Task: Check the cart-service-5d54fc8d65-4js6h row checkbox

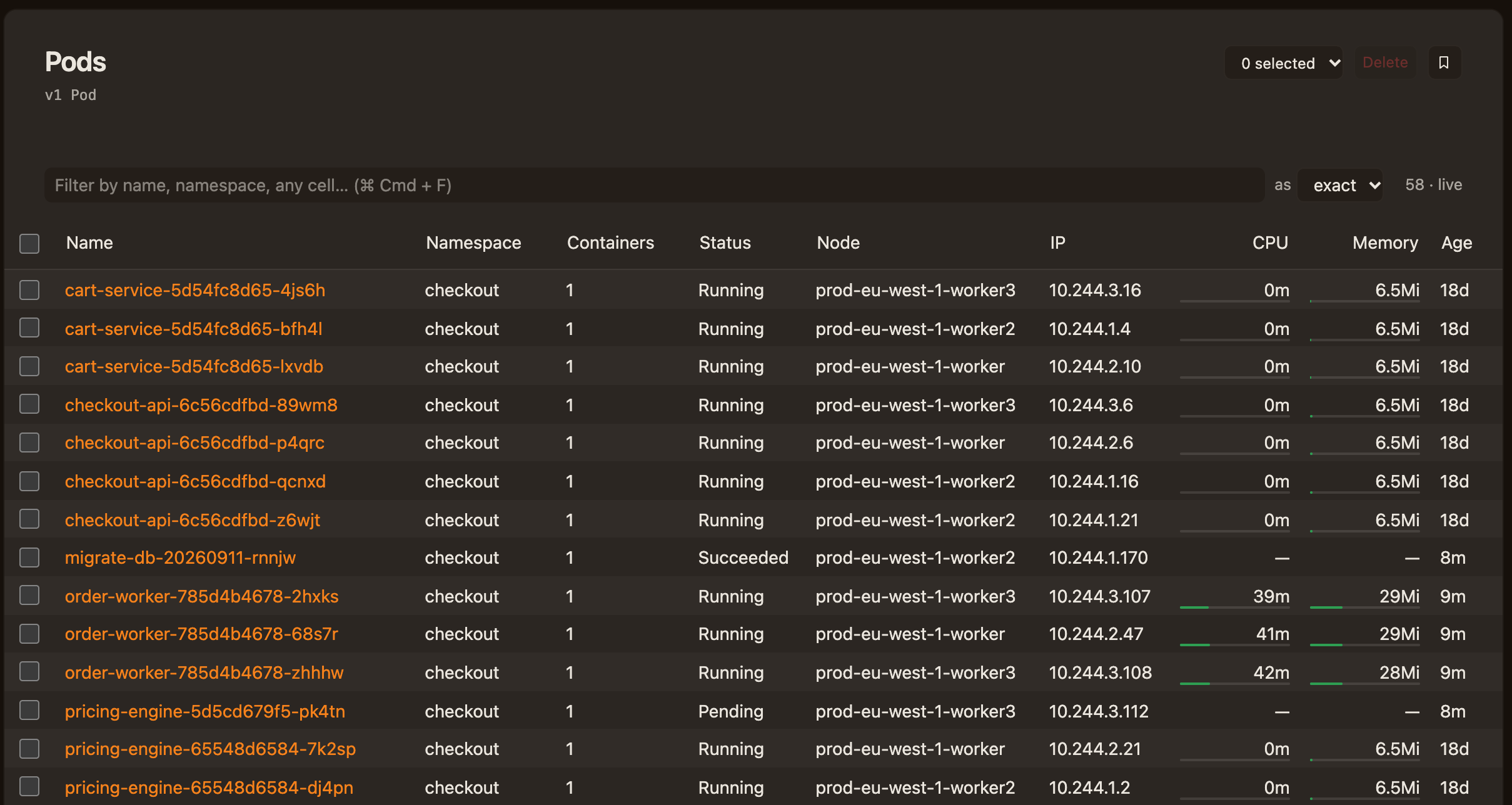Action: (x=29, y=290)
